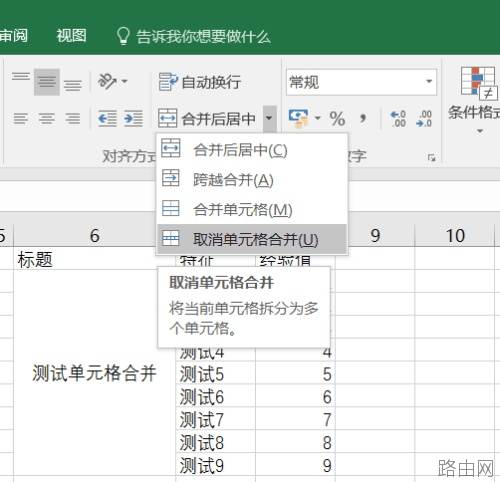This screenshot has height=482, width=500.
Task: Select 合并单元格(M) menu item
Action: coord(252,210)
